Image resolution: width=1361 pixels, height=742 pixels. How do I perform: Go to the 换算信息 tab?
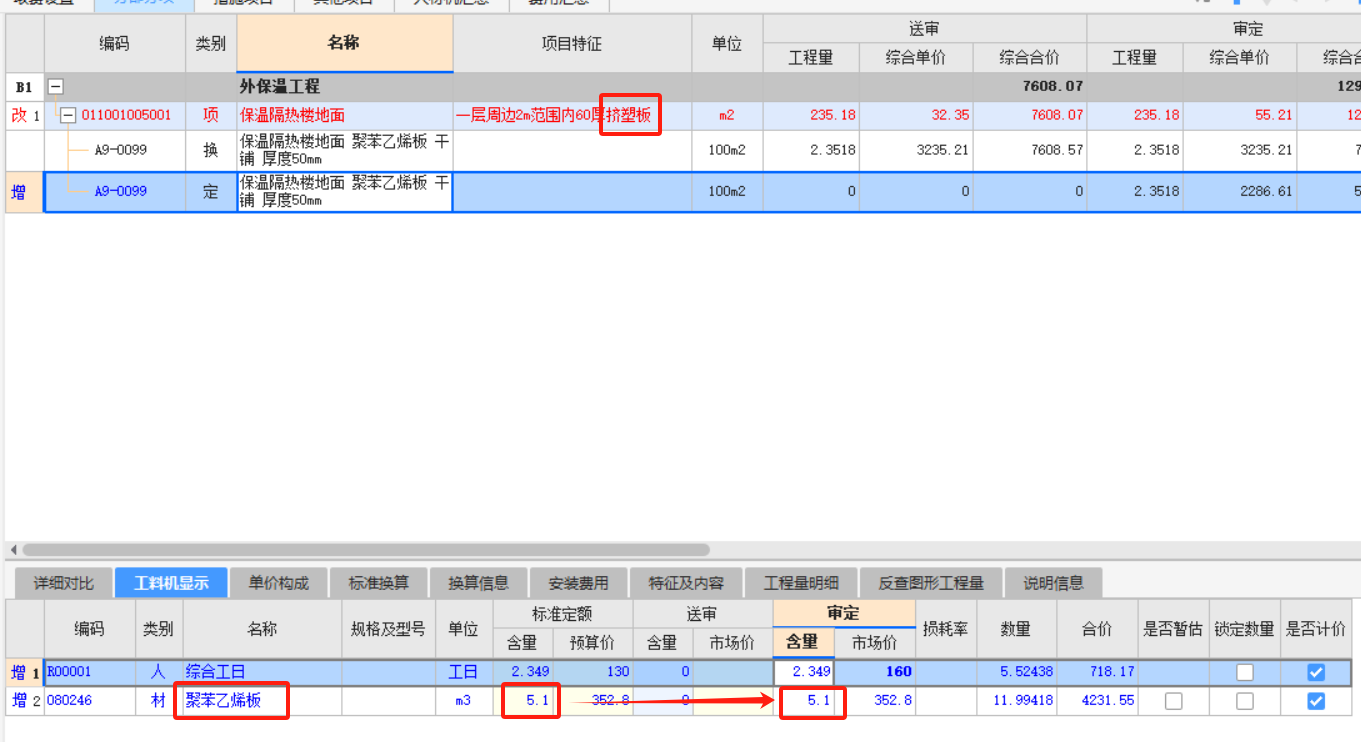478,583
